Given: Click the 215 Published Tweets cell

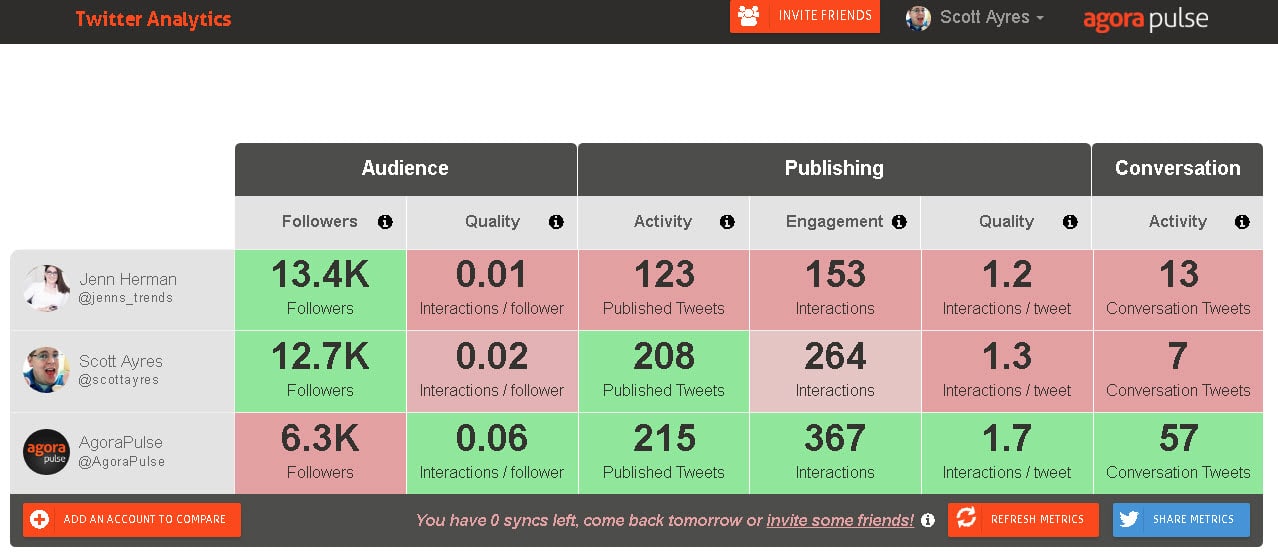Looking at the screenshot, I should click(663, 453).
